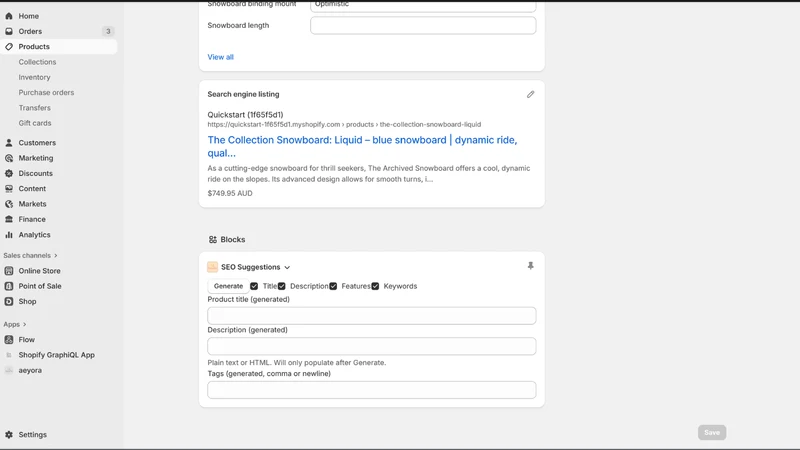The image size is (800, 450).
Task: Expand the Apps chevron
Action: [24, 324]
